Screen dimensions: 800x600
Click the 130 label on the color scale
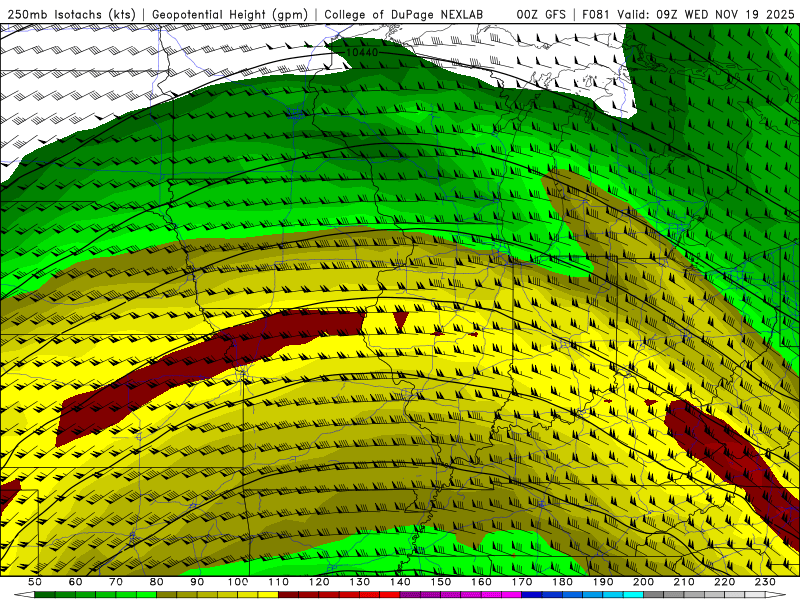[360, 582]
